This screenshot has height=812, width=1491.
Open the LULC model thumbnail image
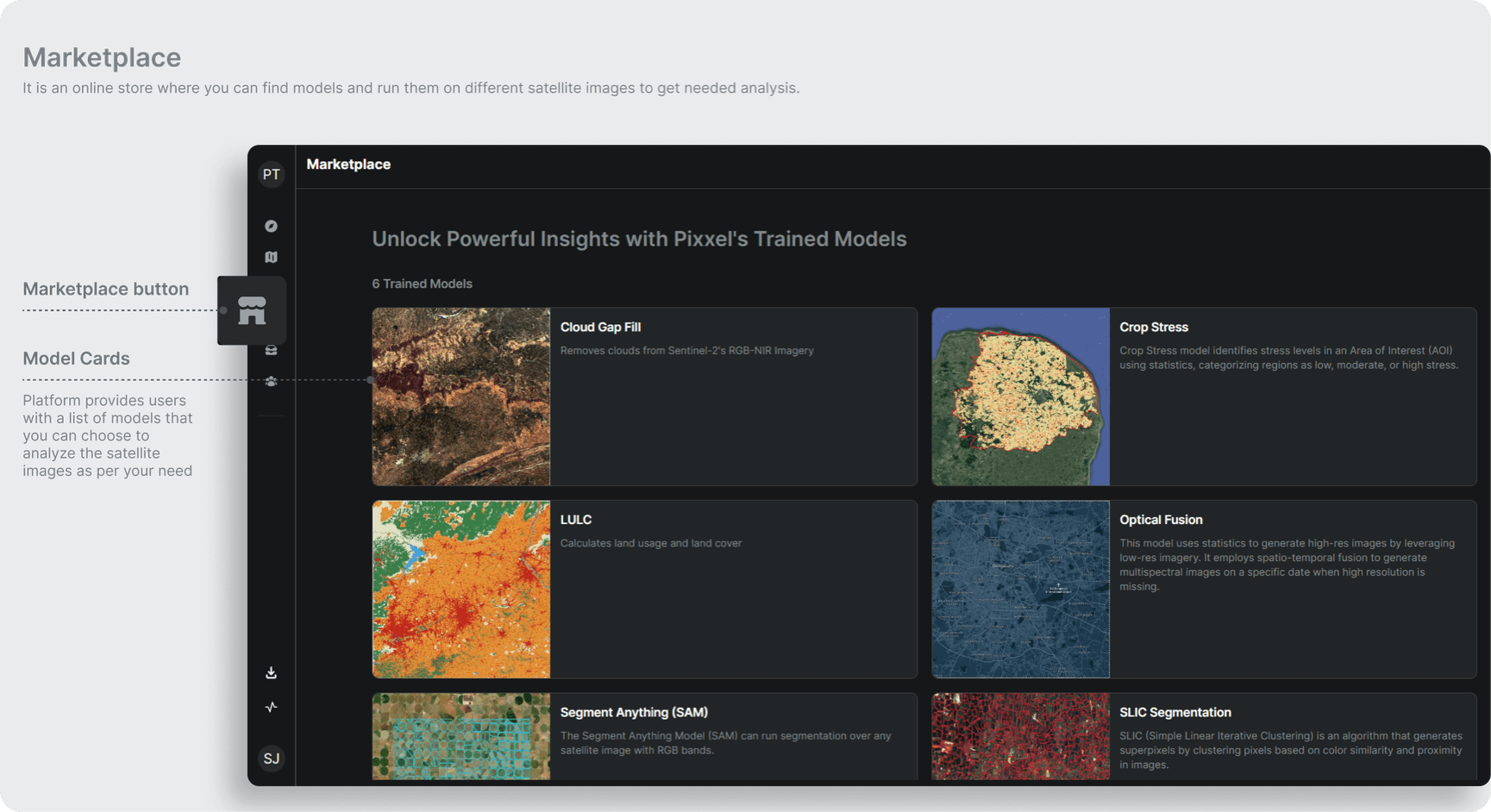tap(461, 590)
